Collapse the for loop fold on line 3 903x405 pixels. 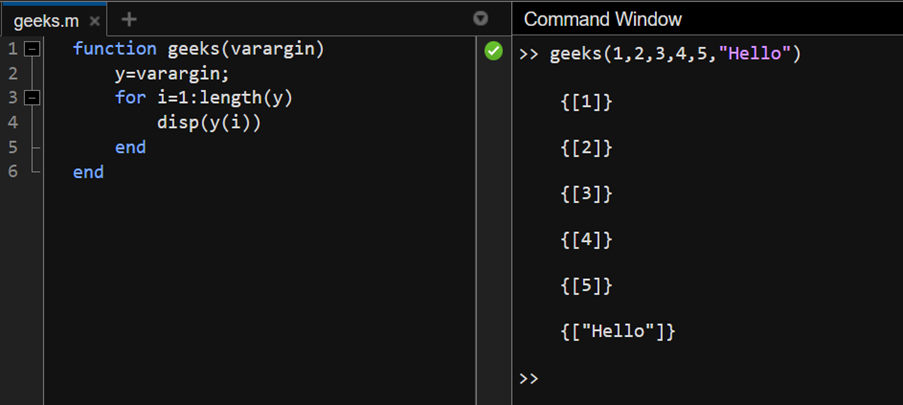32,98
